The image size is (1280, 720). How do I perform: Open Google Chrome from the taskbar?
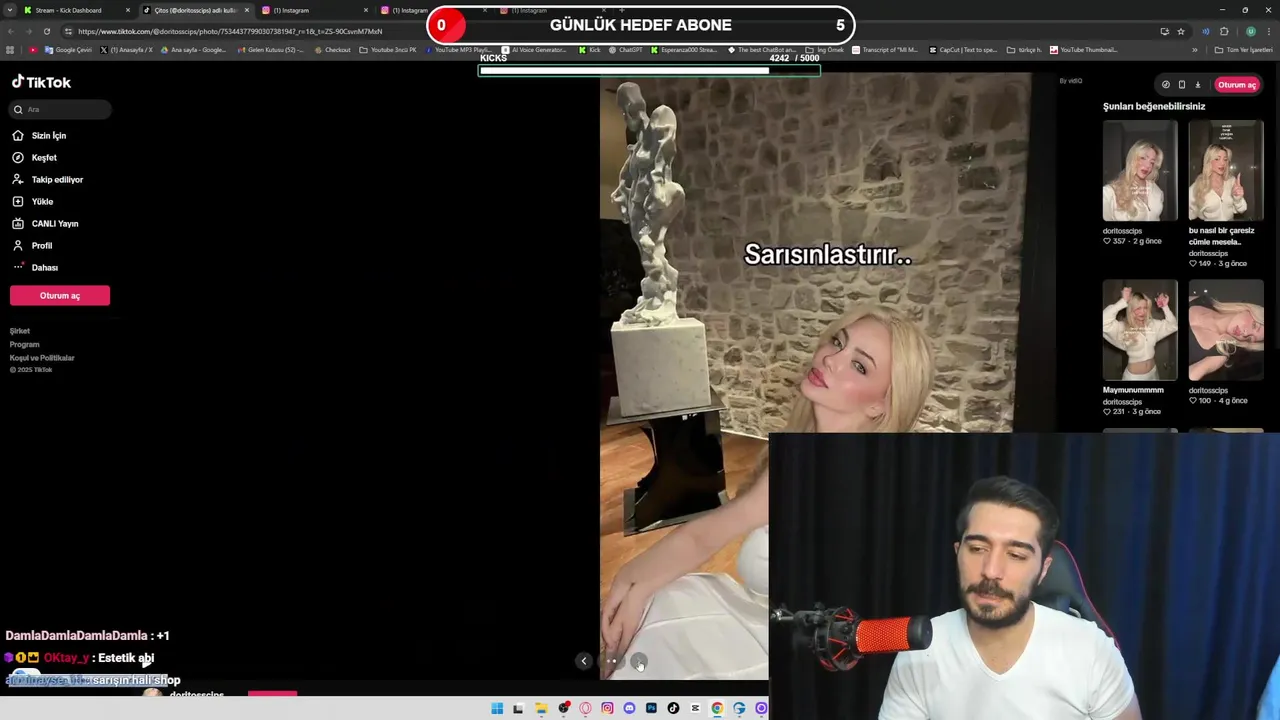click(717, 708)
